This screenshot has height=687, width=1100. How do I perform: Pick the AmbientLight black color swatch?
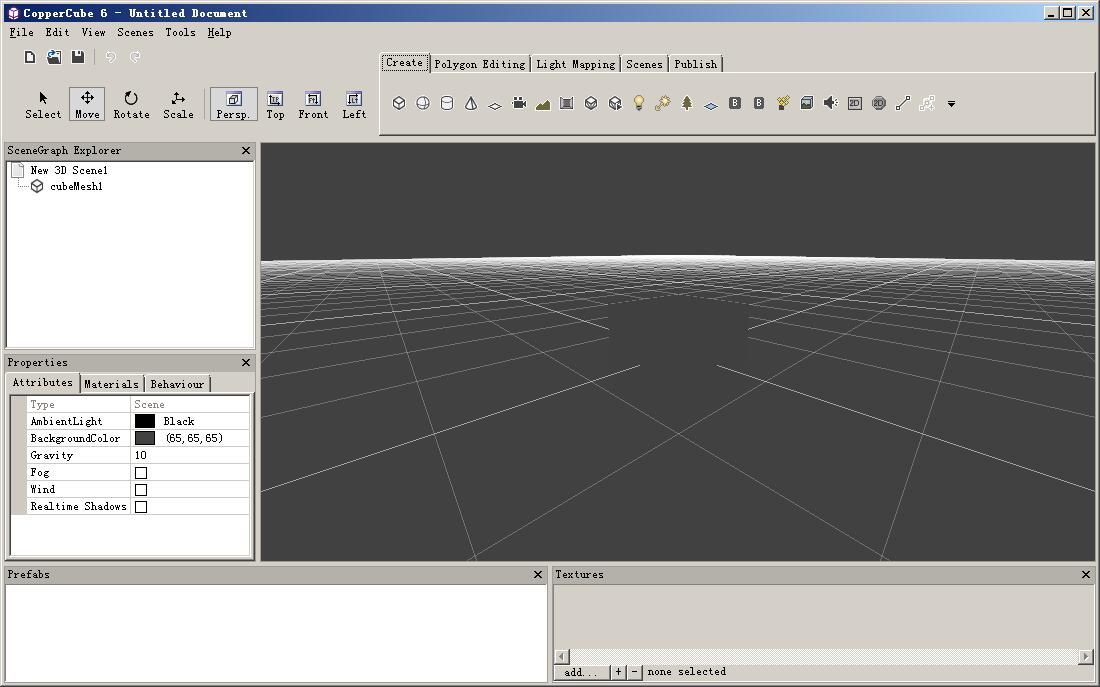[145, 421]
